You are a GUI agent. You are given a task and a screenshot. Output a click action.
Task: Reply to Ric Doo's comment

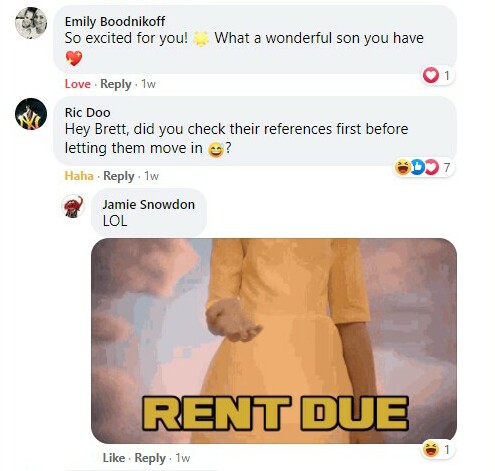(119, 176)
